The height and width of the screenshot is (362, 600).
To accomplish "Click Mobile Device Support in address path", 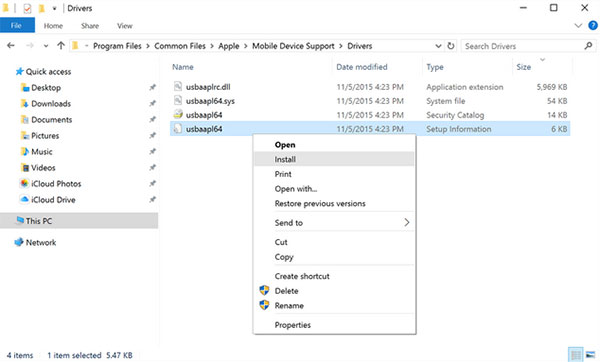I will (x=293, y=46).
